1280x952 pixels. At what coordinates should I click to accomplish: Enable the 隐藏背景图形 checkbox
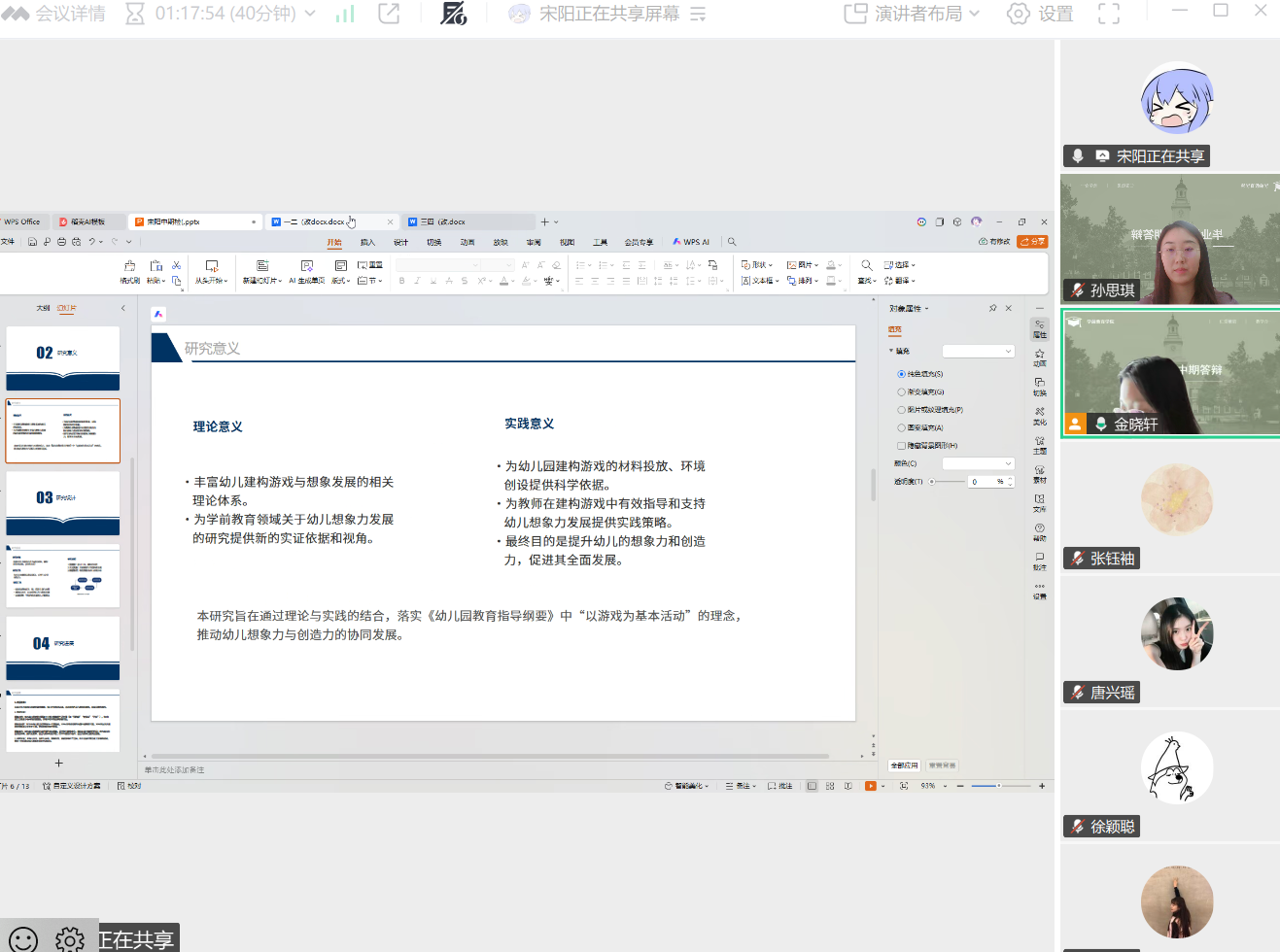tap(902, 446)
